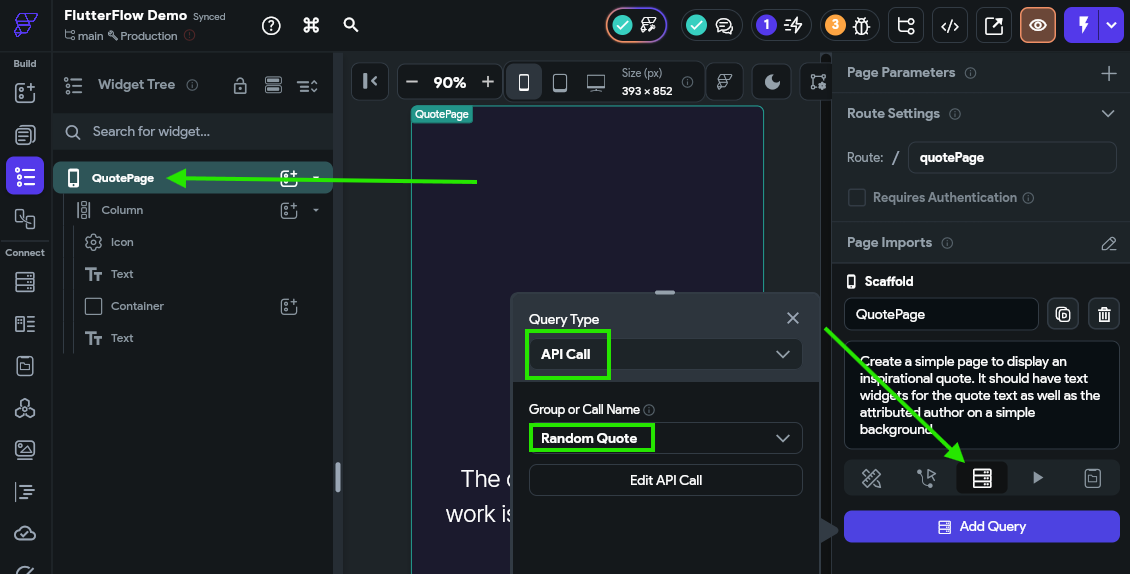The height and width of the screenshot is (574, 1130).
Task: Add a child widget to Column
Action: (x=288, y=210)
